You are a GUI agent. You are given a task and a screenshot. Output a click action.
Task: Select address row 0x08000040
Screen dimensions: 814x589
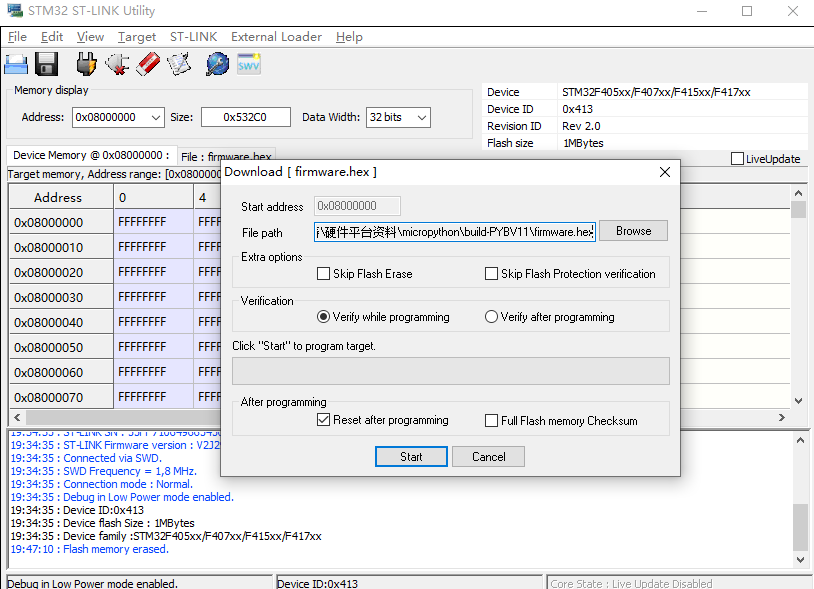click(61, 322)
